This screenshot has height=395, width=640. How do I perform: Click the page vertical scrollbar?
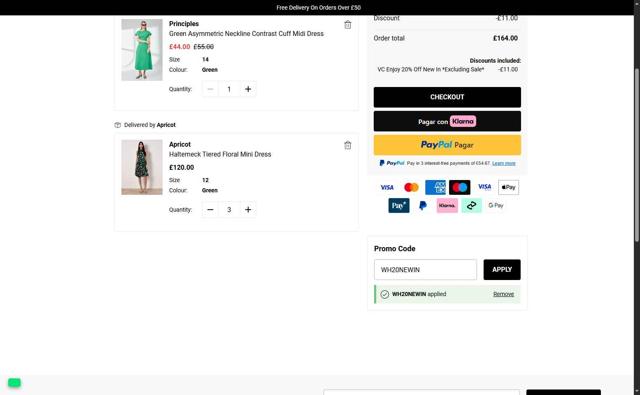click(x=636, y=155)
